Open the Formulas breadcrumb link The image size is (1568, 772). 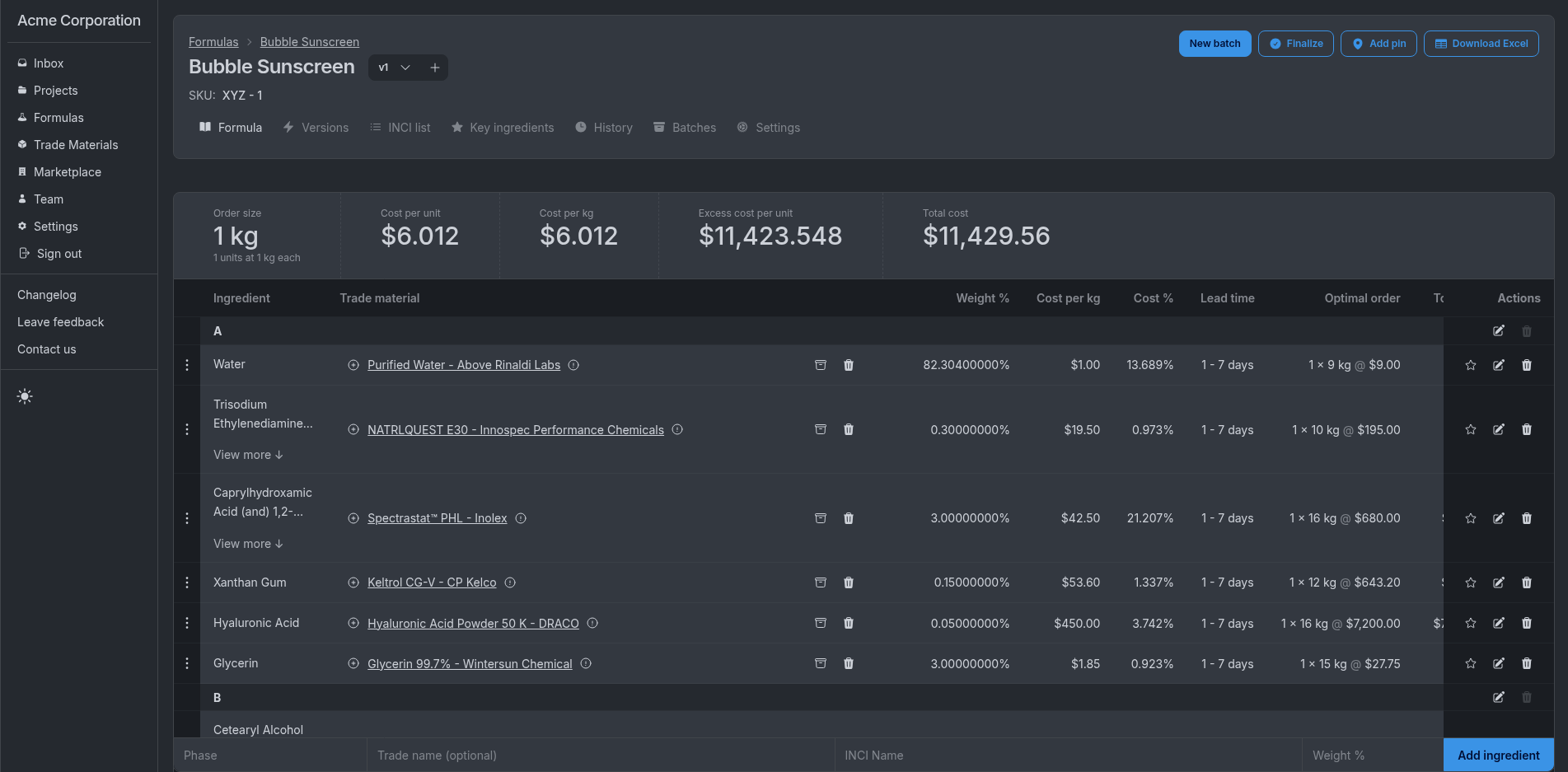213,42
